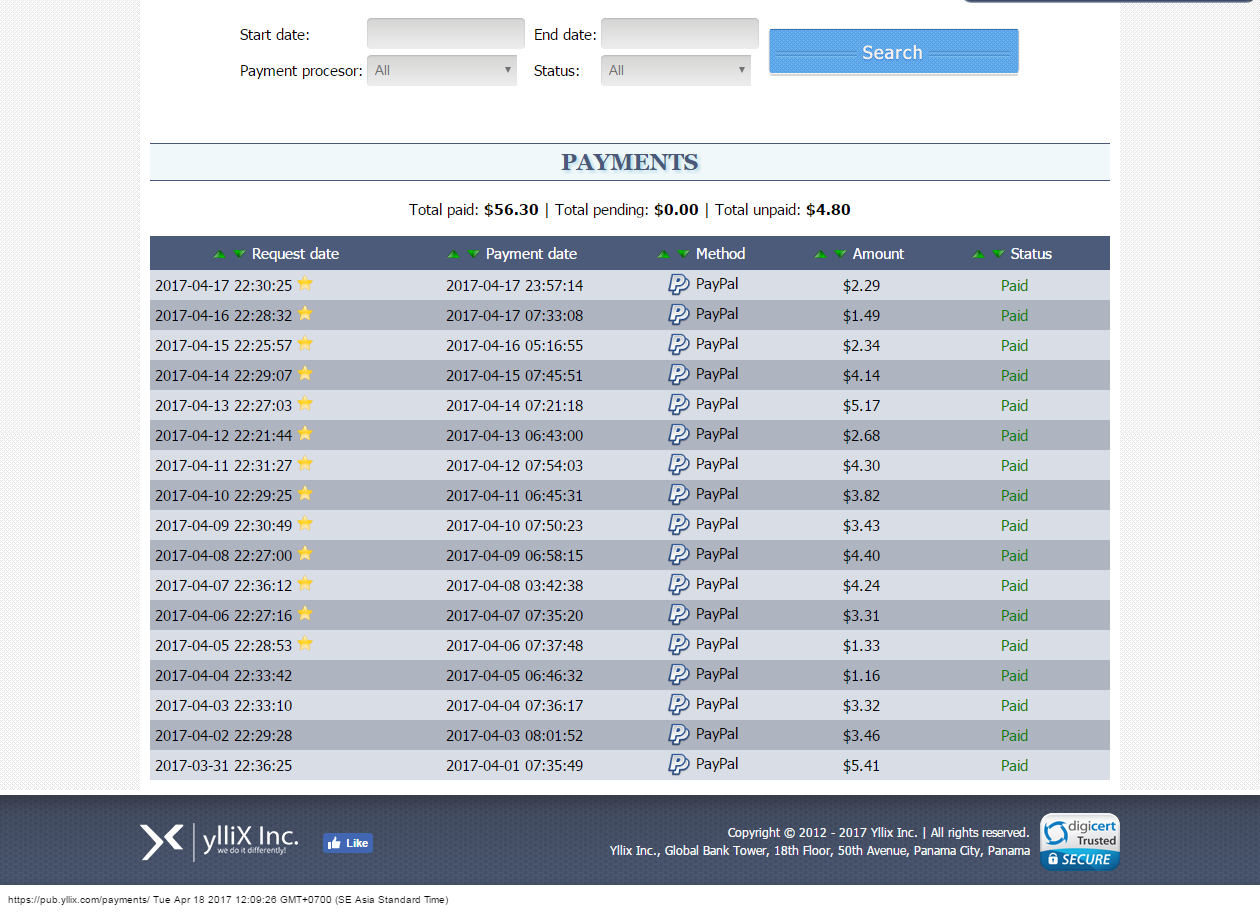Sort Status column ascending arrow
1260x913 pixels.
978,254
